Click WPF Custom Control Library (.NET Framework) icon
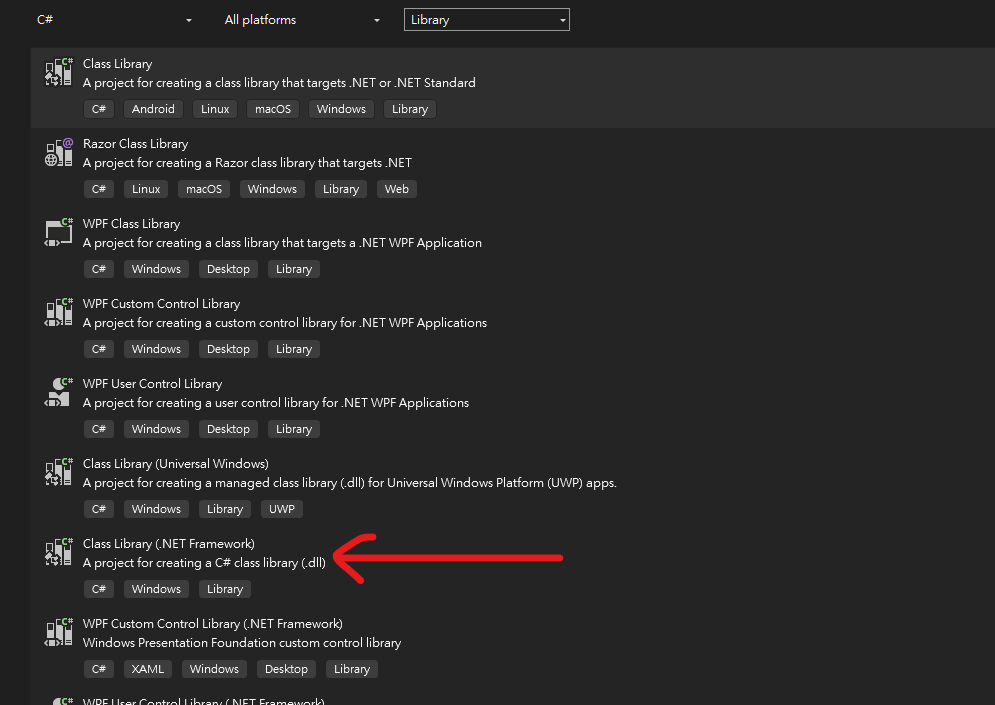The image size is (995, 705). tap(59, 632)
